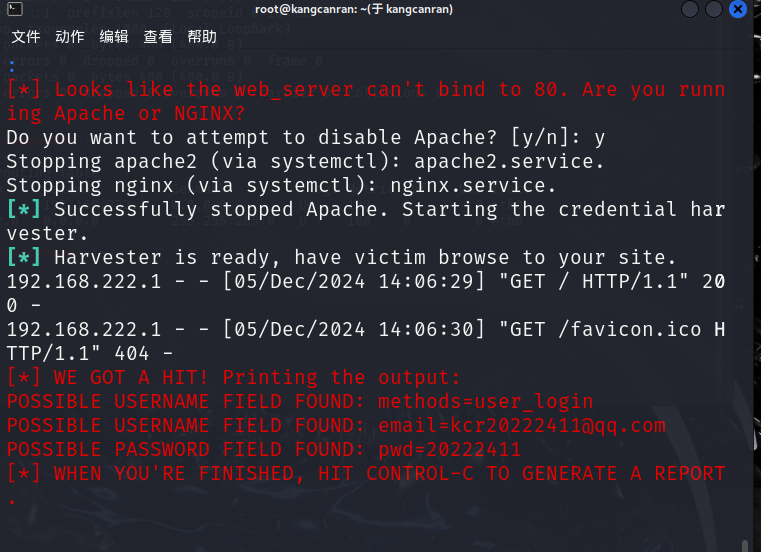Click the disable Apache [y/n] prompt line
Screen dimensions: 761x552
coord(306,137)
